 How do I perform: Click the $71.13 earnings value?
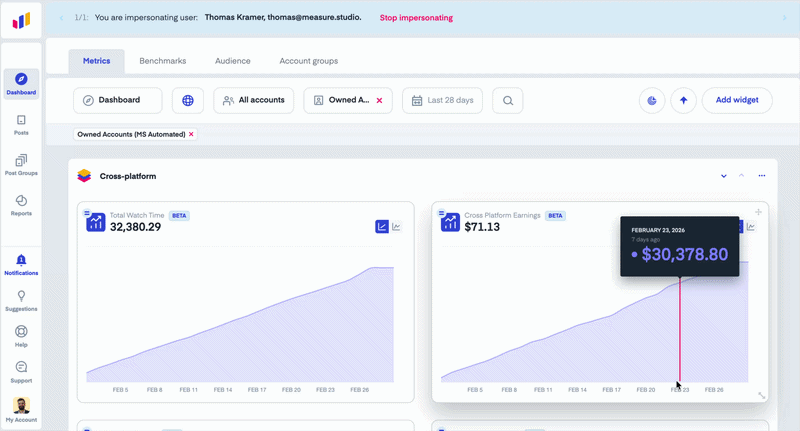click(482, 227)
